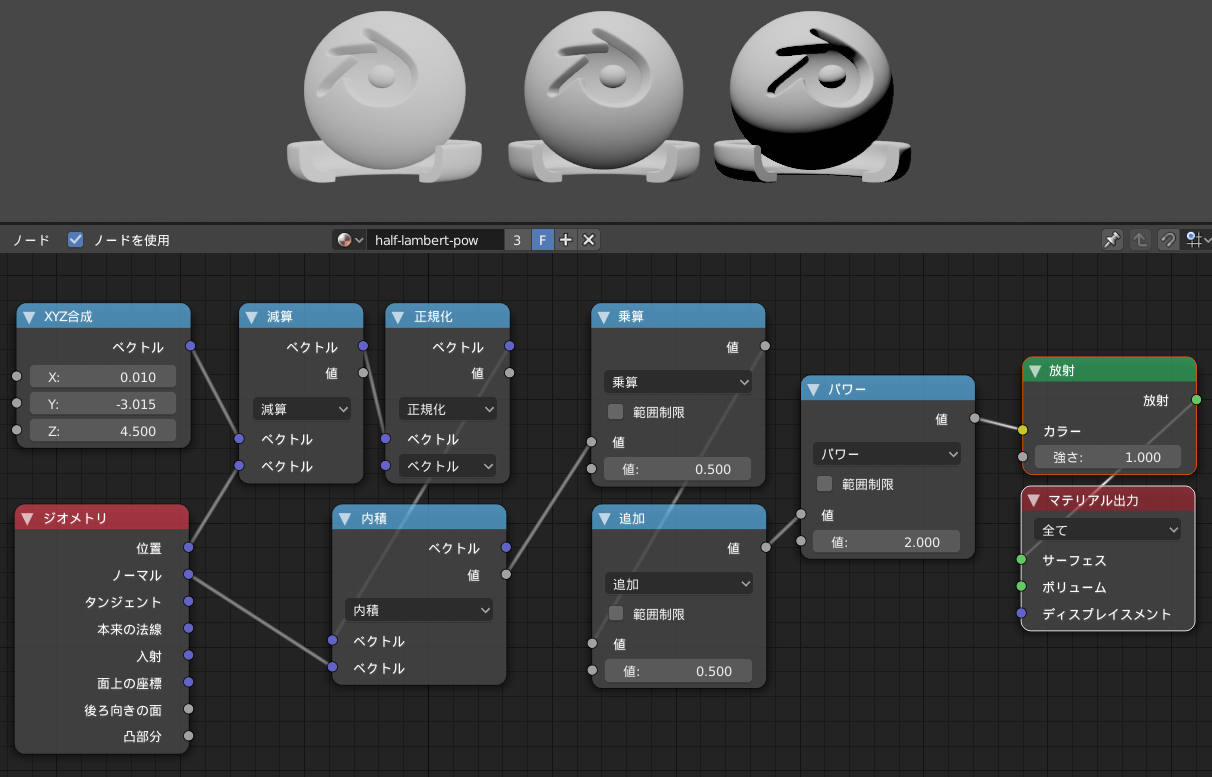
Task: Open パワー operation dropdown
Action: 887,454
